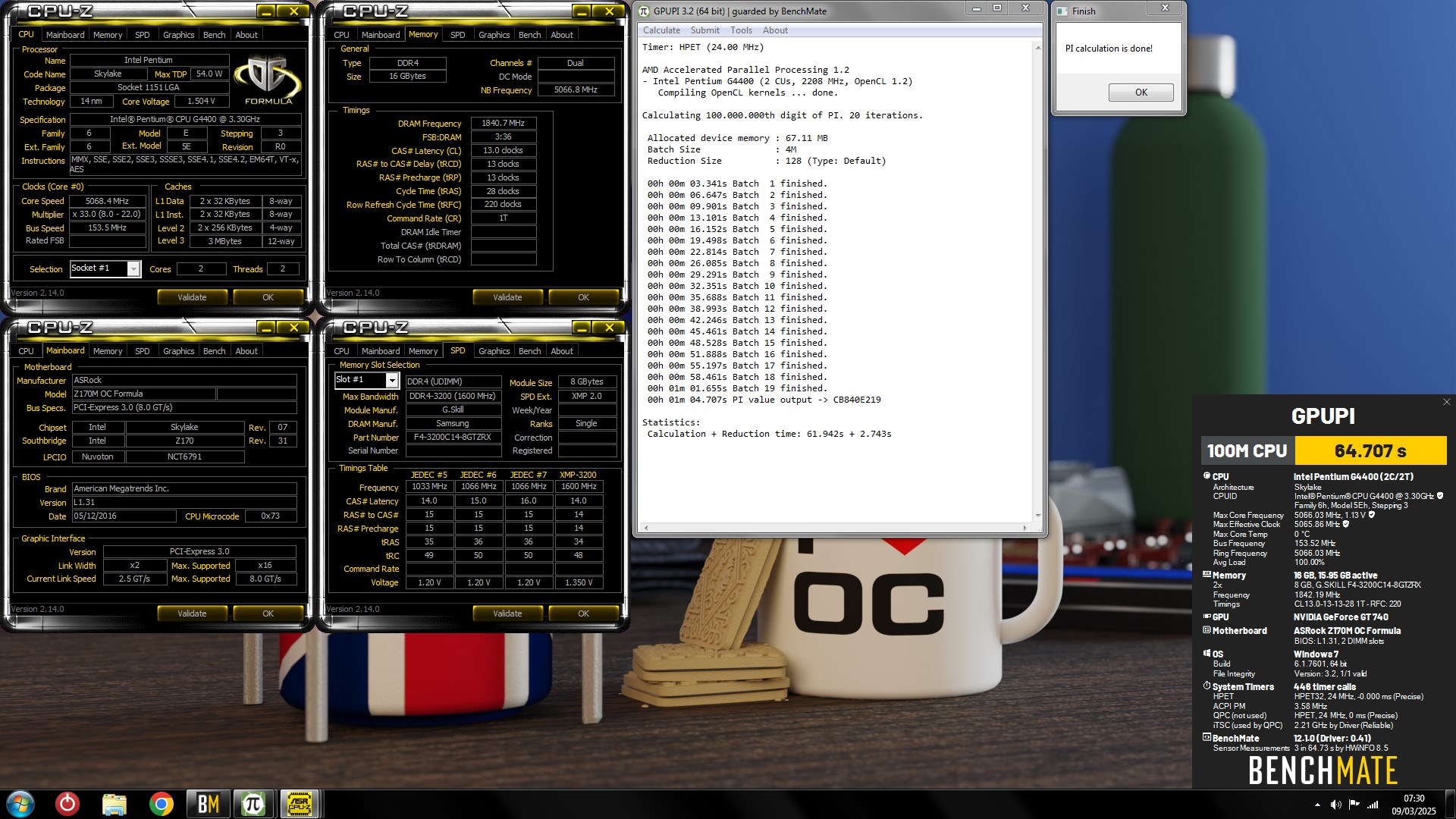
Task: Switch to Mainboard tab in CPU-Z CPU window
Action: point(65,35)
